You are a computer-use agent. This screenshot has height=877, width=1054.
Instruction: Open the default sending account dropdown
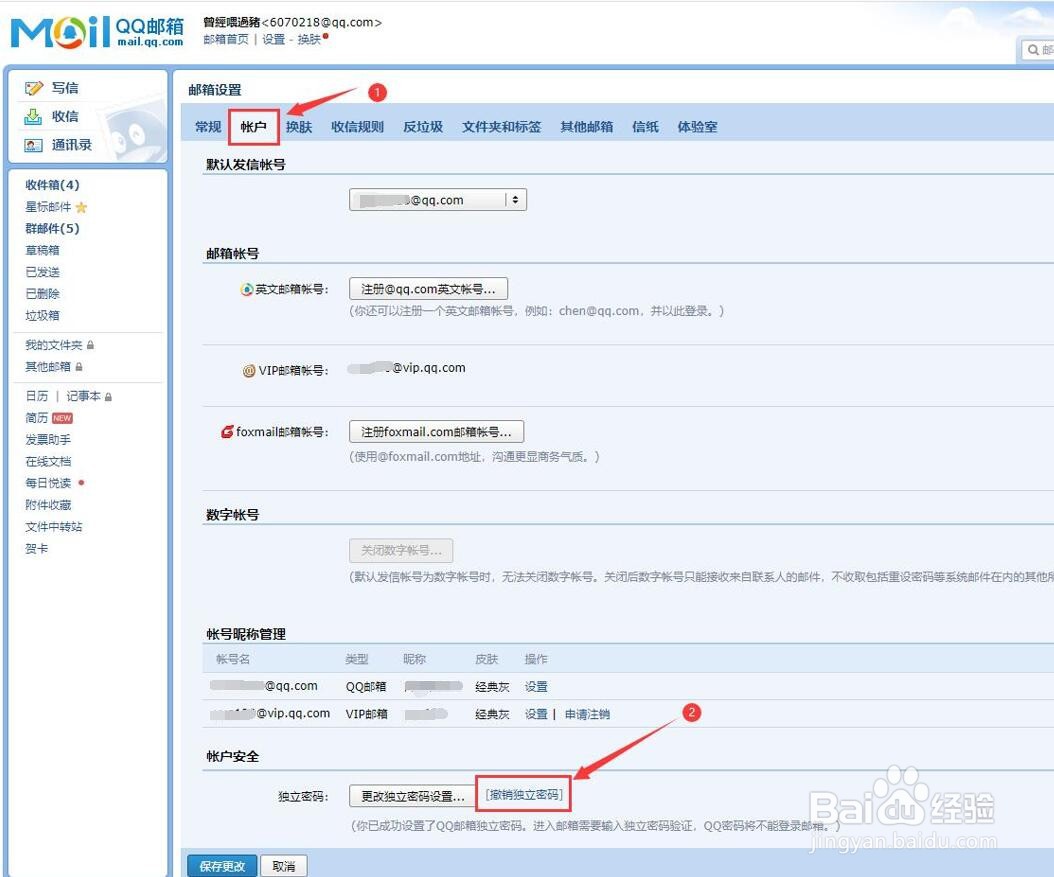[x=516, y=199]
